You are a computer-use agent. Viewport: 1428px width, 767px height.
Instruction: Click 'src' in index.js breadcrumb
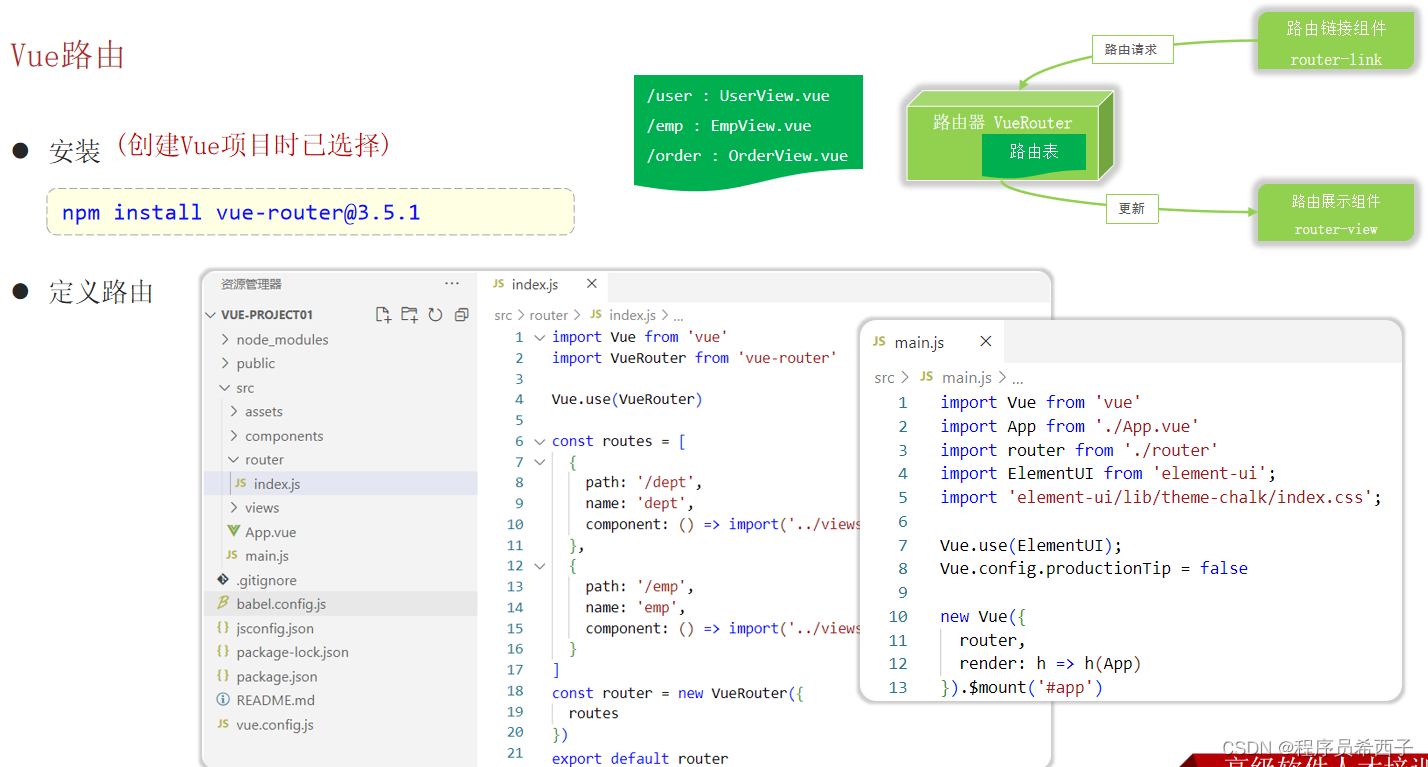pyautogui.click(x=503, y=315)
